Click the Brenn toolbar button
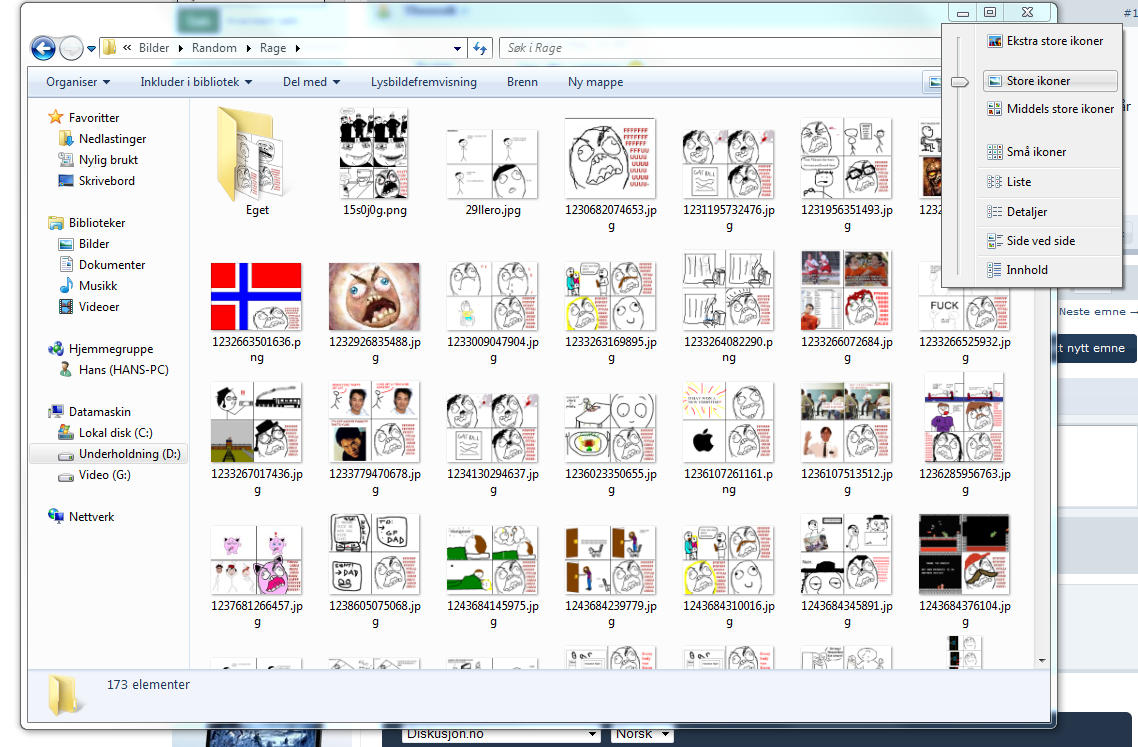This screenshot has height=747, width=1138. coord(523,82)
